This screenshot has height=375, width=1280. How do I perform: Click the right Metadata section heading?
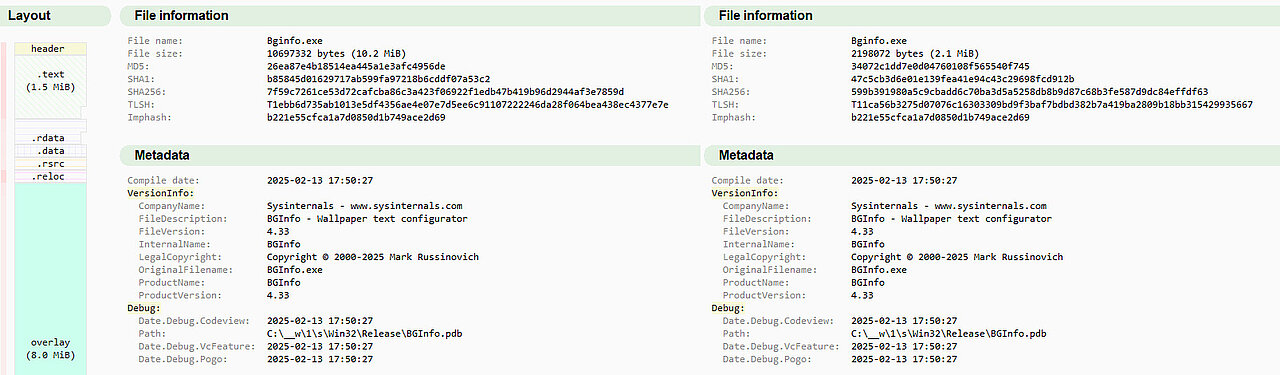pos(746,155)
